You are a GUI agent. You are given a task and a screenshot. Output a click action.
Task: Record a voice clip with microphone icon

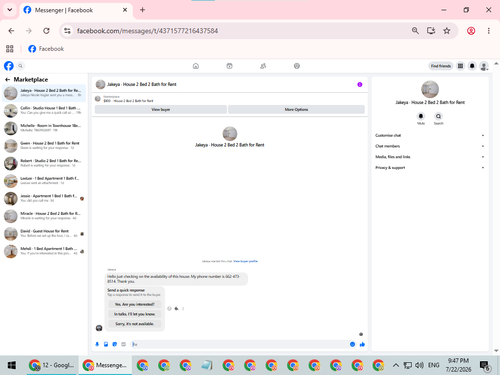[97, 344]
